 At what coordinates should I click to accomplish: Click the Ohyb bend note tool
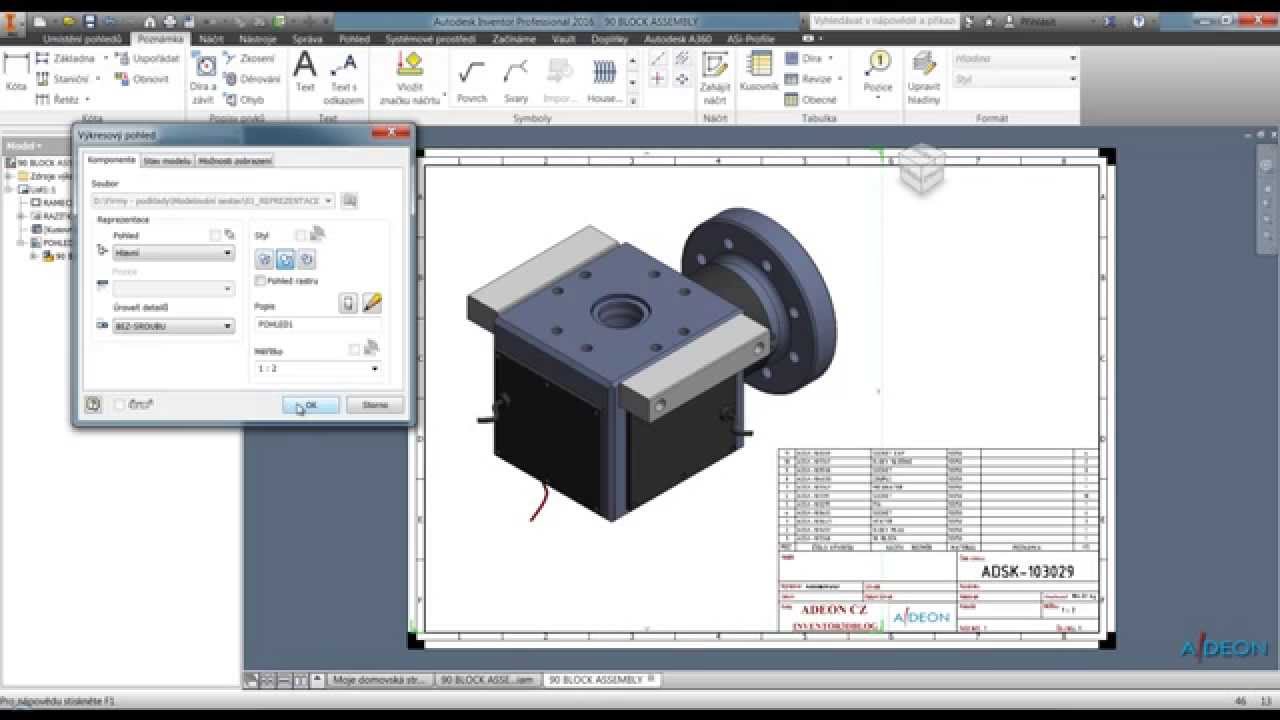244,100
